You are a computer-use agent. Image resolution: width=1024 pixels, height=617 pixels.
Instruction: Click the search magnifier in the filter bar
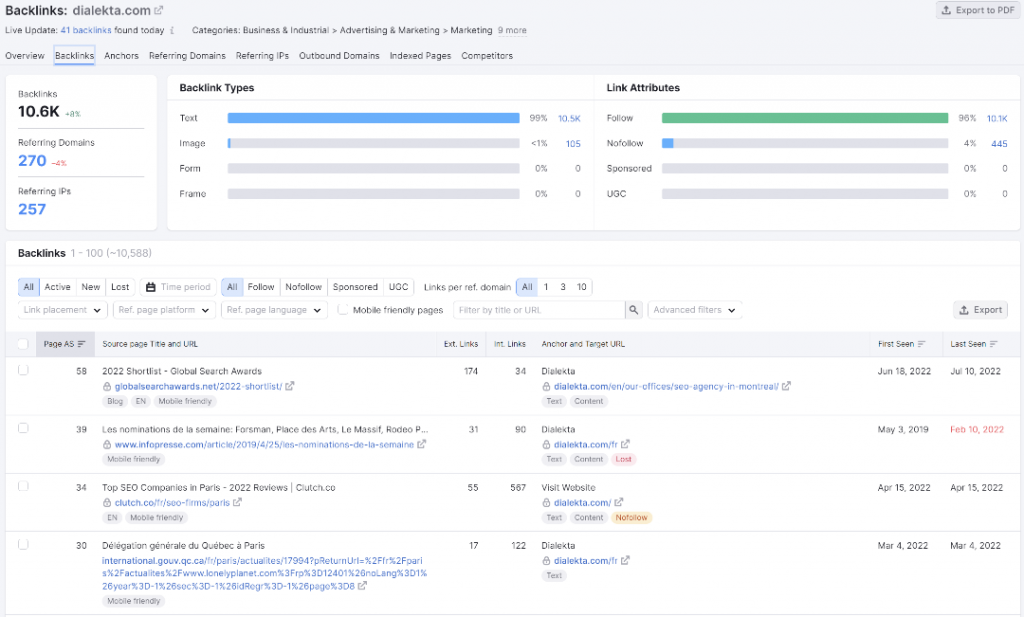633,310
